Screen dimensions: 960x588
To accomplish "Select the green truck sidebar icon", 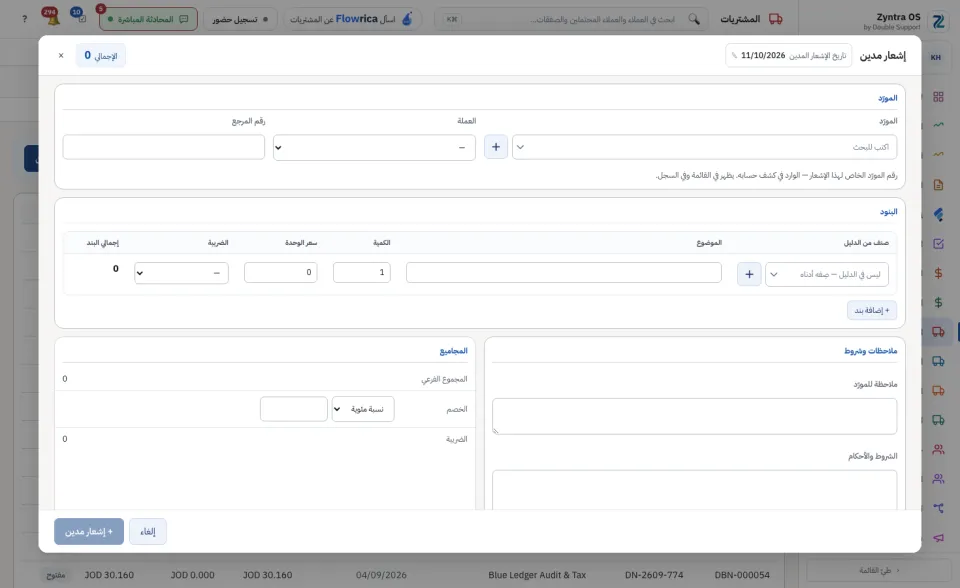I will (x=938, y=420).
